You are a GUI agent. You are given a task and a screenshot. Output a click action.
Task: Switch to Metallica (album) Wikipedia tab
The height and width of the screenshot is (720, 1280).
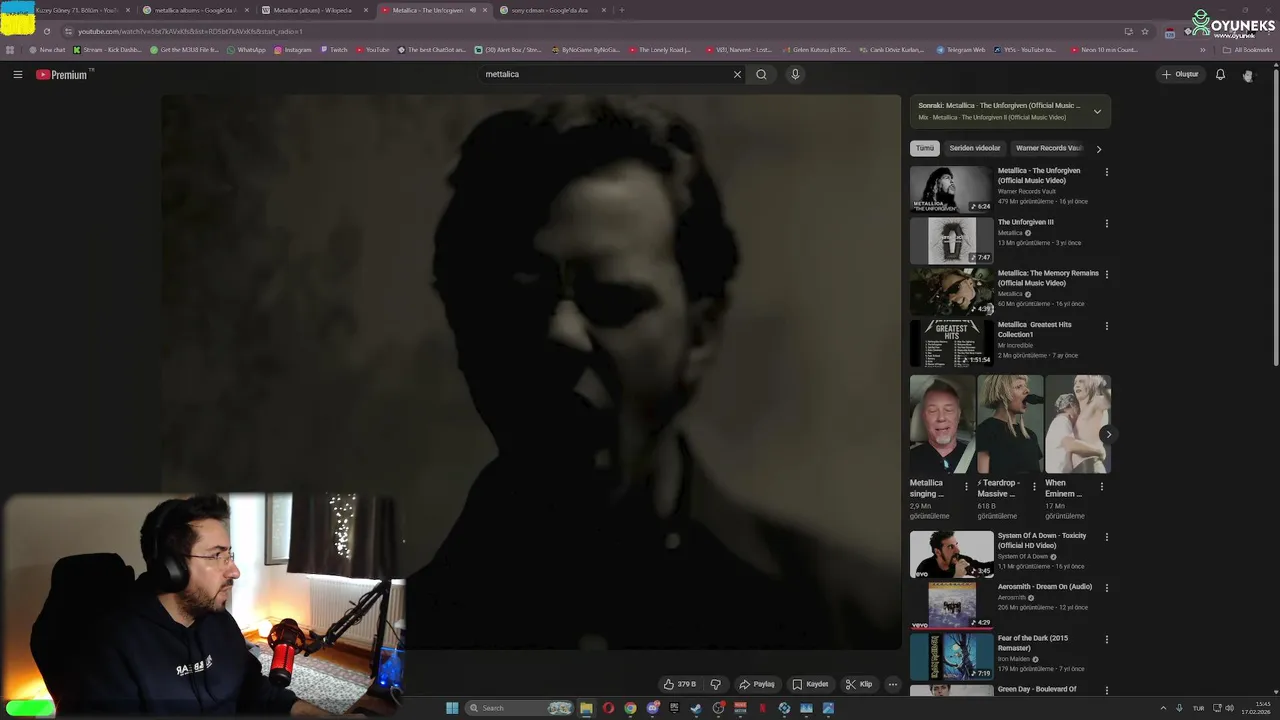click(313, 10)
